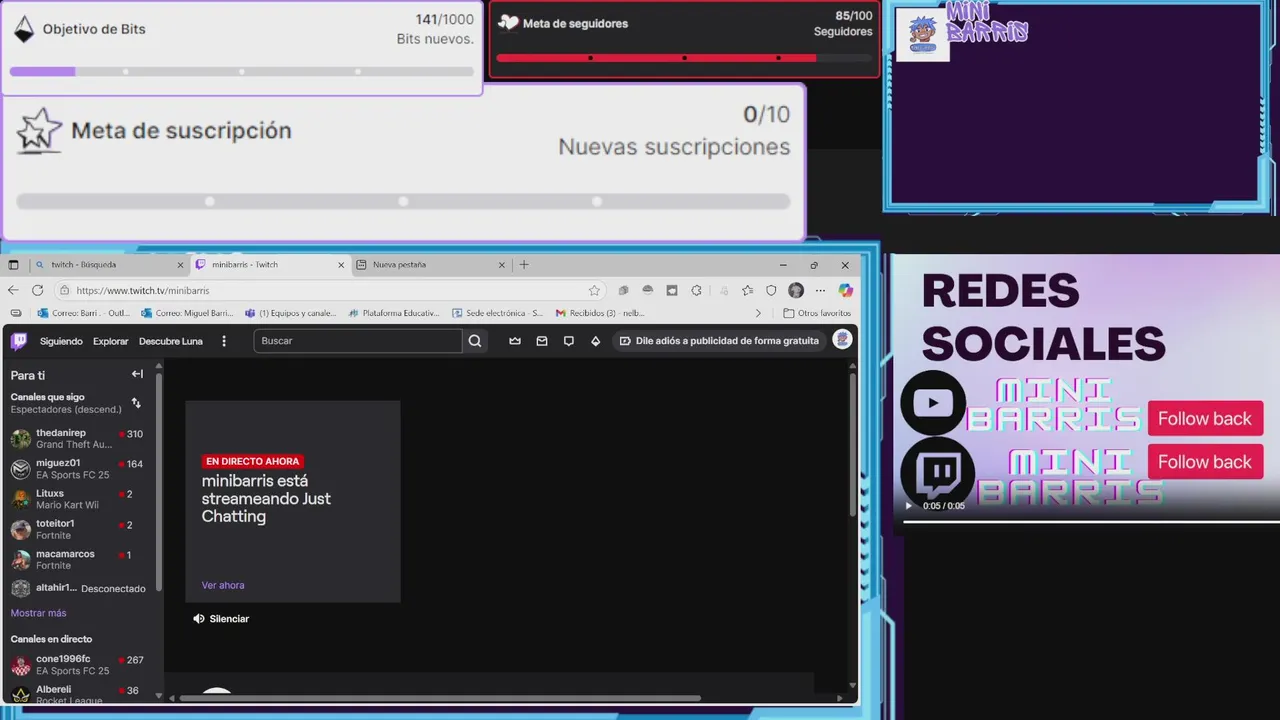Click Follow back next to Twitch
The image size is (1280, 720).
click(x=1205, y=461)
